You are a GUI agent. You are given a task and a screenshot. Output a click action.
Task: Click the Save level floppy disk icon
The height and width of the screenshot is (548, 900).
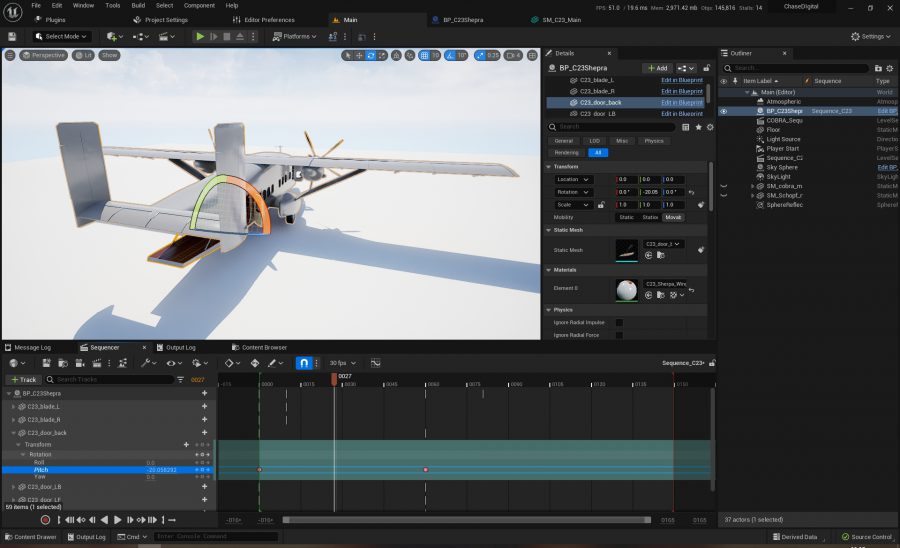[11, 36]
